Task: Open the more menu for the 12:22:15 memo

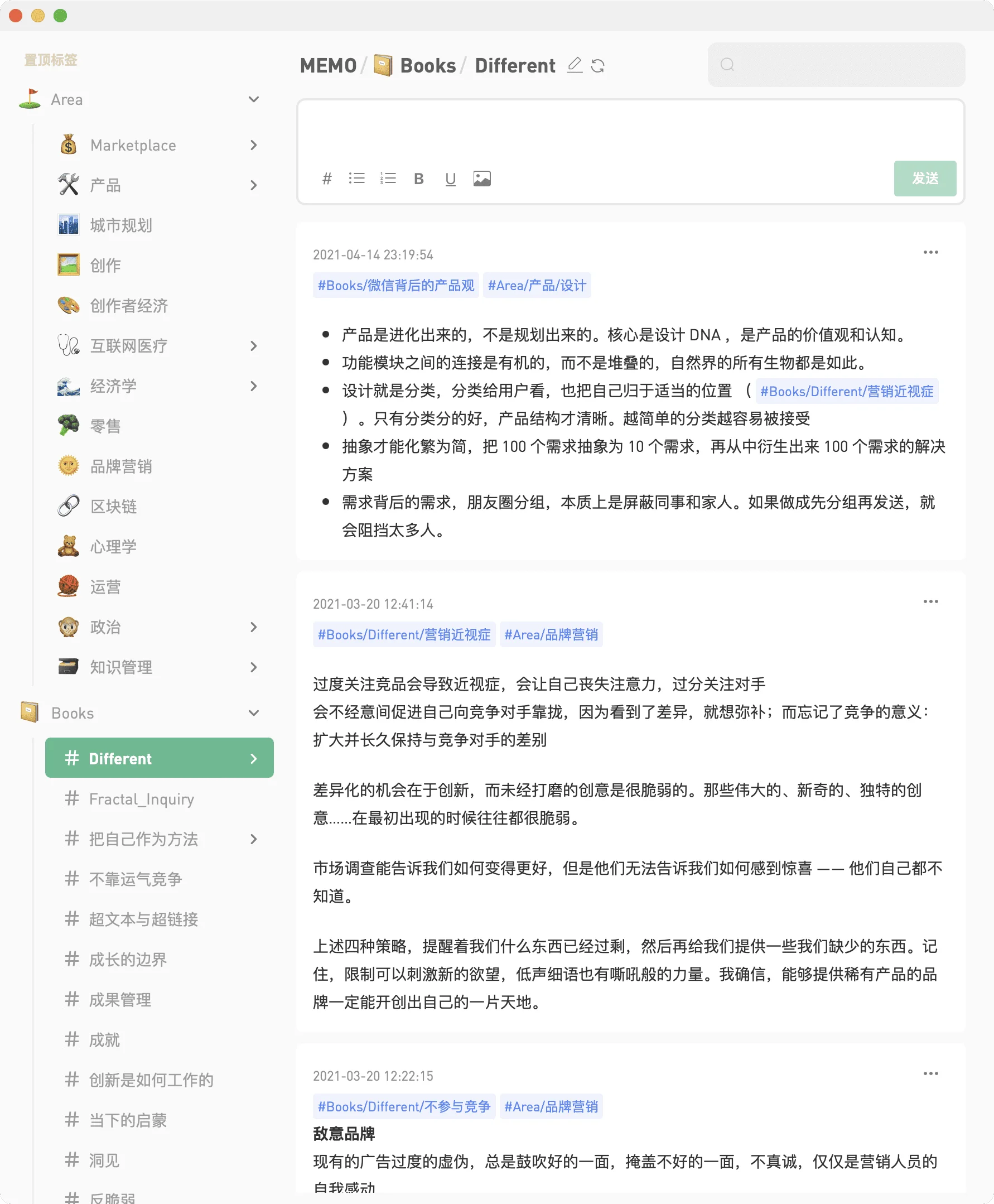Action: tap(930, 1073)
